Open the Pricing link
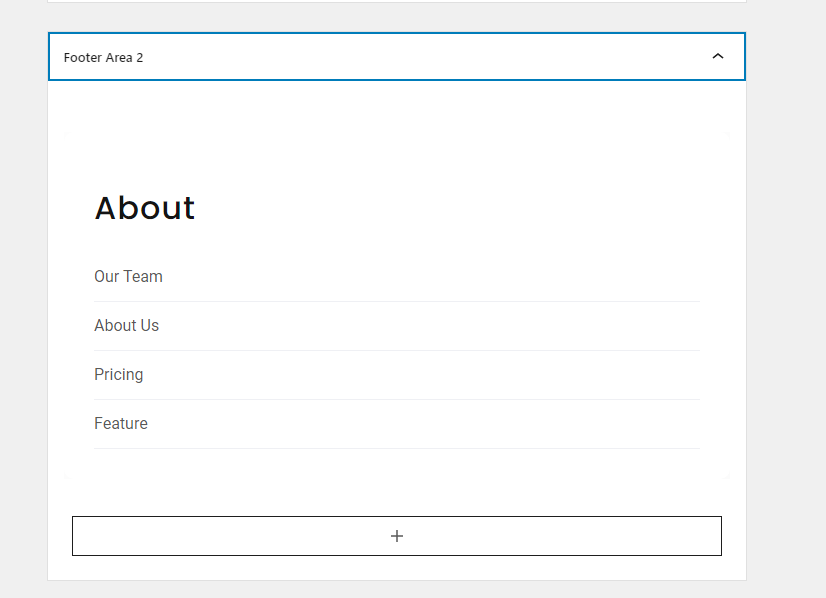The image size is (826, 598). 119,375
